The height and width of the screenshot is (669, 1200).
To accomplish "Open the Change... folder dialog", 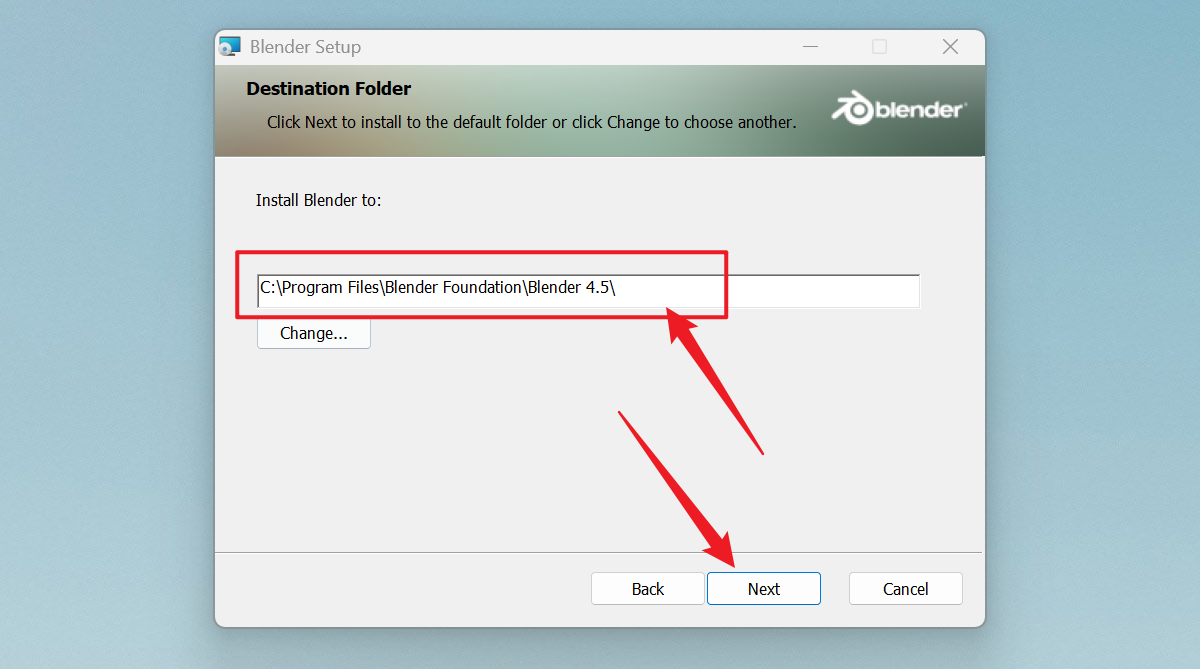I will click(314, 333).
